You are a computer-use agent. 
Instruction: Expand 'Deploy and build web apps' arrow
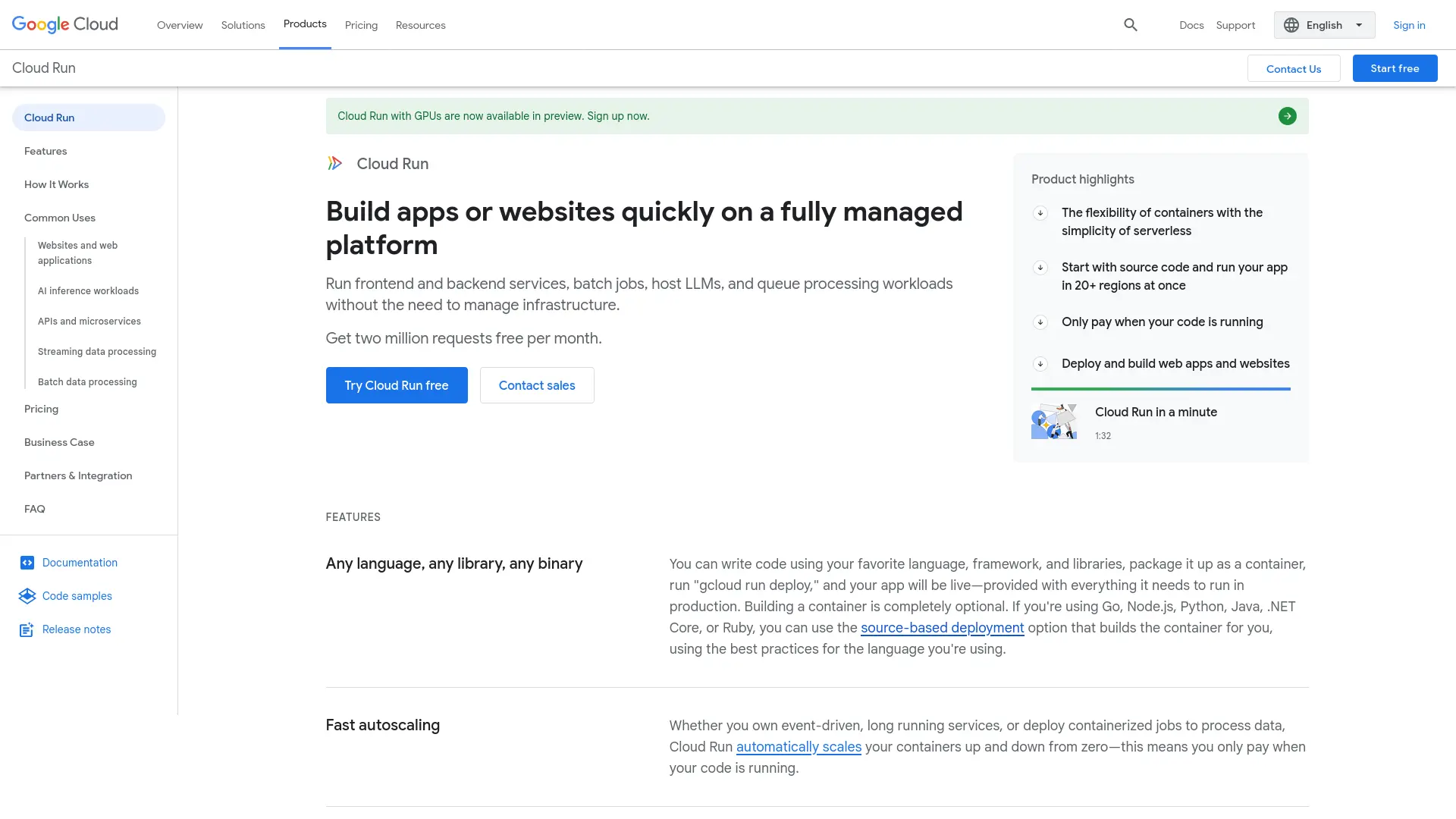pos(1040,364)
